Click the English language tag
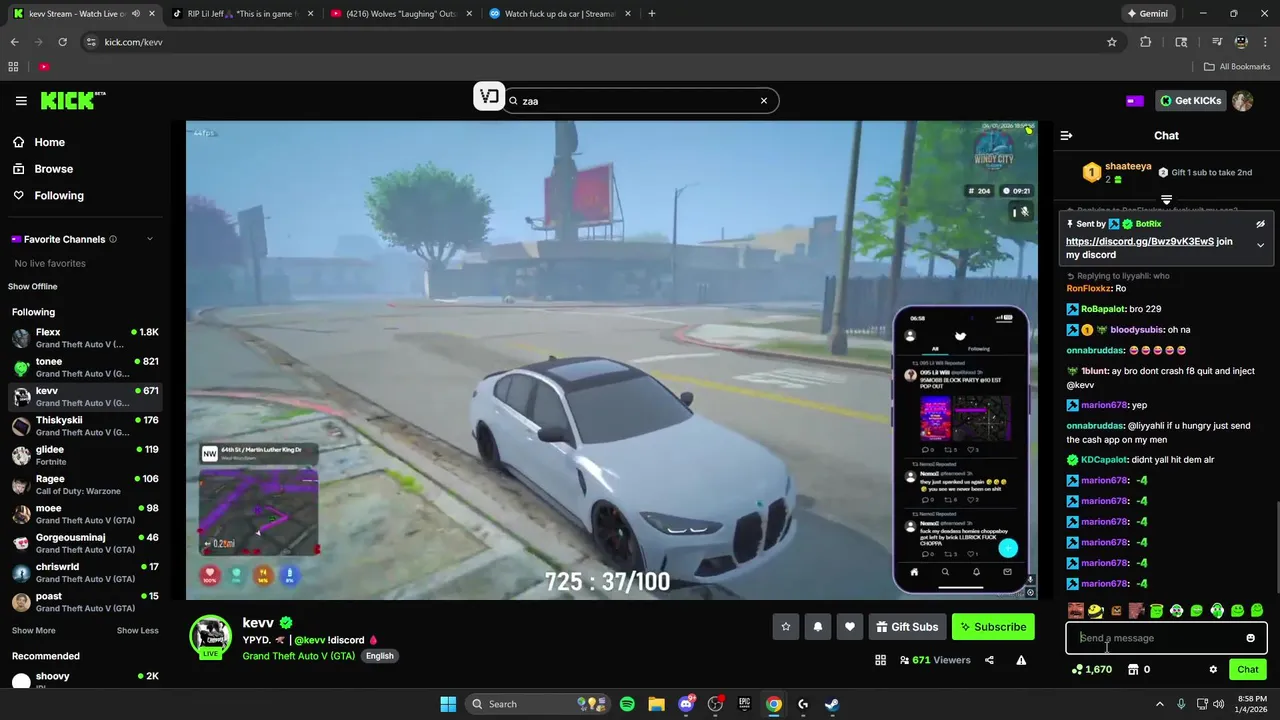The image size is (1280, 720). (379, 656)
